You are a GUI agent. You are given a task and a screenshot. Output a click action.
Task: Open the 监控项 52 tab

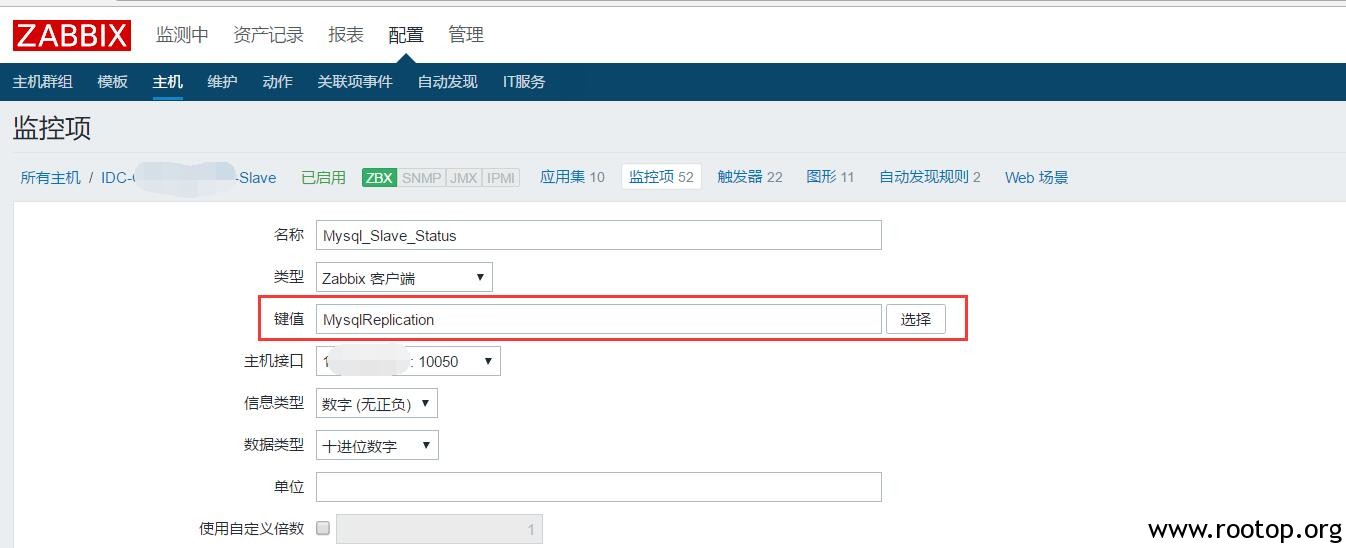coord(661,177)
